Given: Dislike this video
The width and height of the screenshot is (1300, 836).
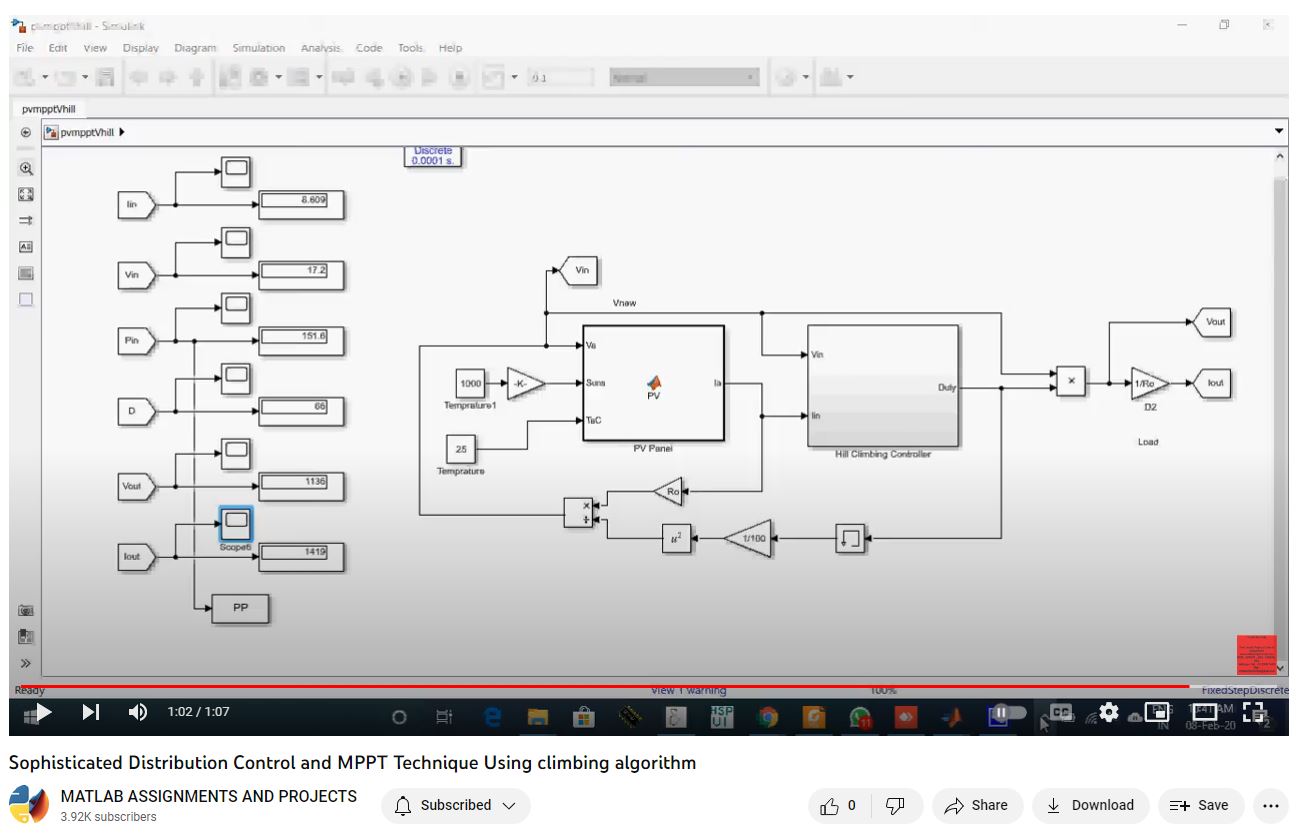Looking at the screenshot, I should point(896,805).
